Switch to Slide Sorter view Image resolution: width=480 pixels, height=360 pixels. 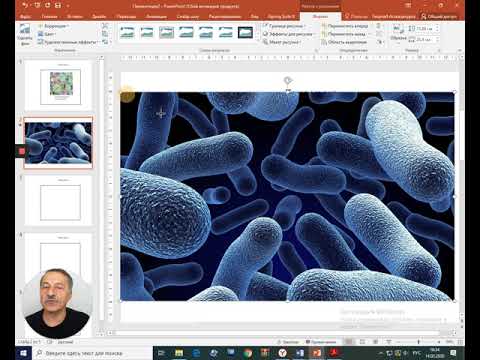[362, 342]
